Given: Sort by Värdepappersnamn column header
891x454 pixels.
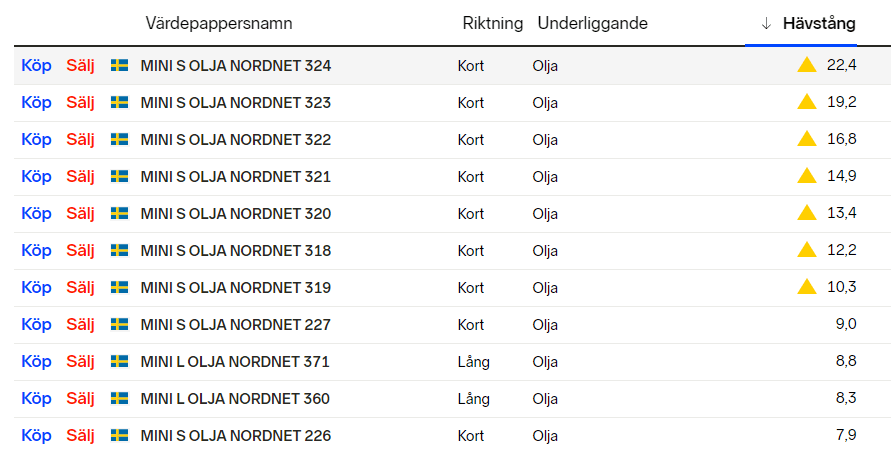Looking at the screenshot, I should 219,23.
